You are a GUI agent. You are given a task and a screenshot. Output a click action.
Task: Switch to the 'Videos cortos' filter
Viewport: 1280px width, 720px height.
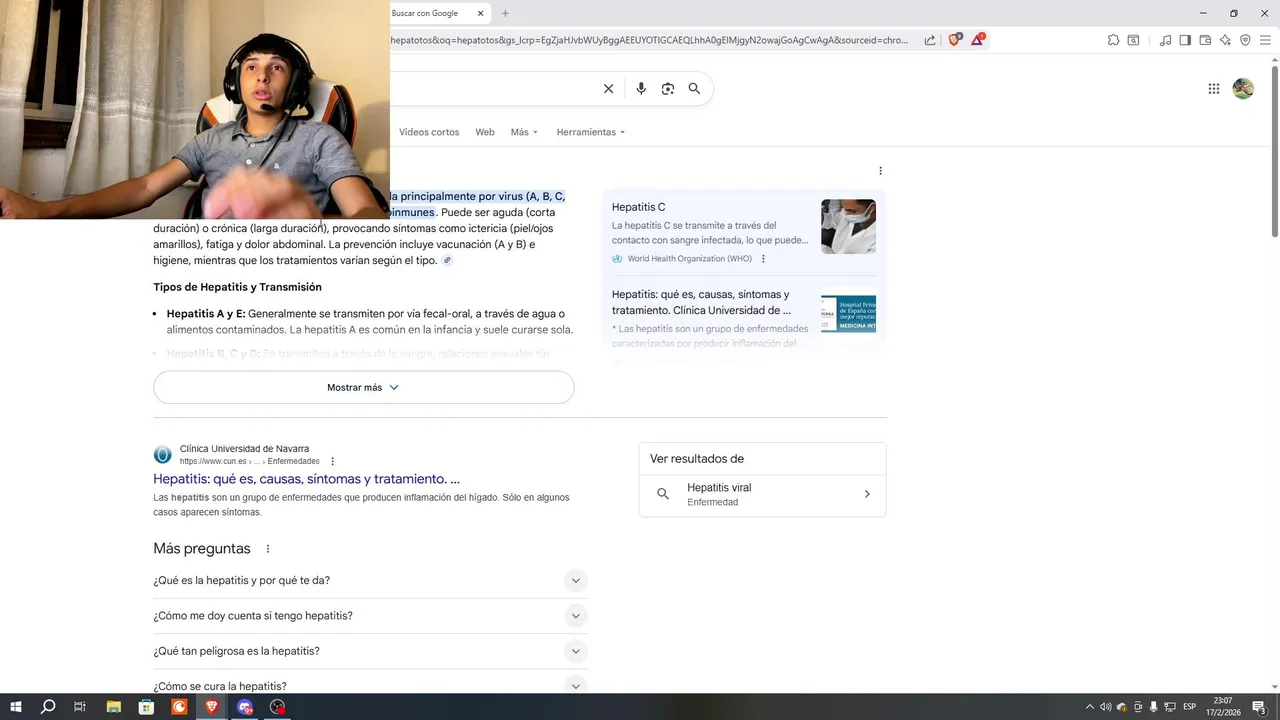tap(429, 132)
